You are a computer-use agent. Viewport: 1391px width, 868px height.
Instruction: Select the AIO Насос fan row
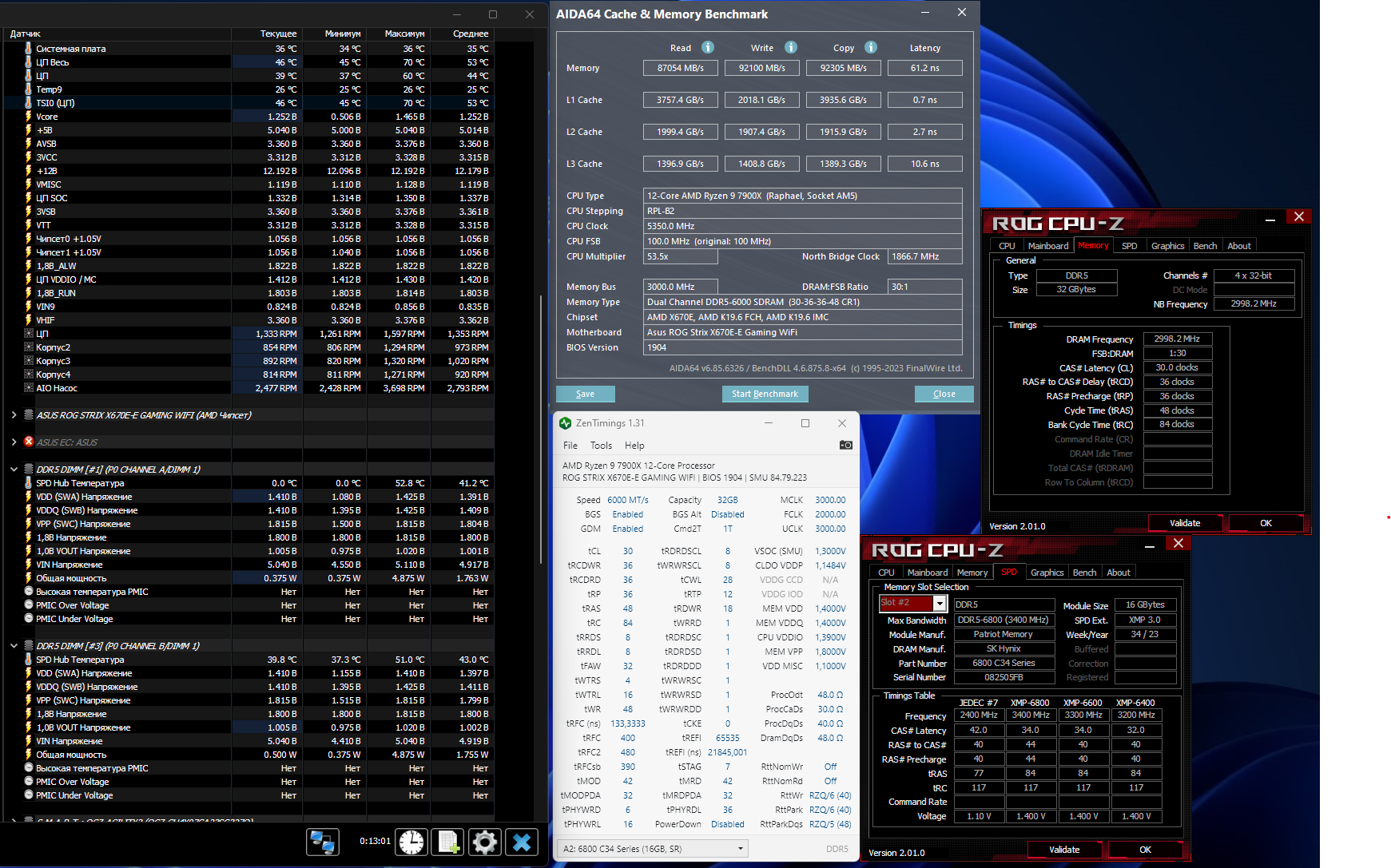point(249,388)
